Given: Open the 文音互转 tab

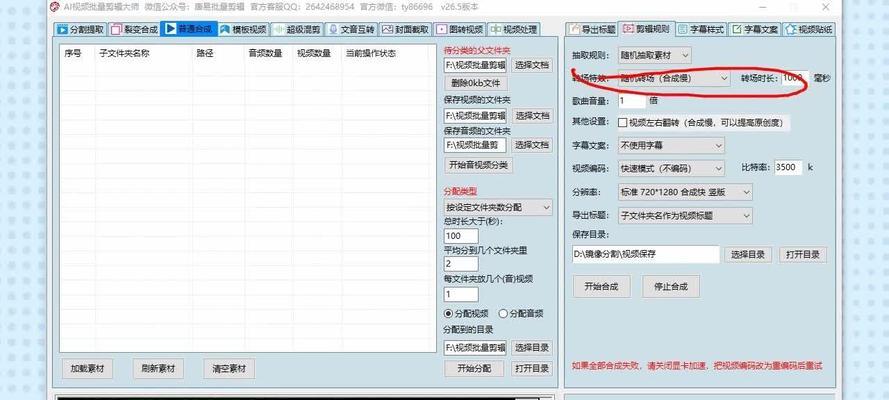Looking at the screenshot, I should [350, 29].
